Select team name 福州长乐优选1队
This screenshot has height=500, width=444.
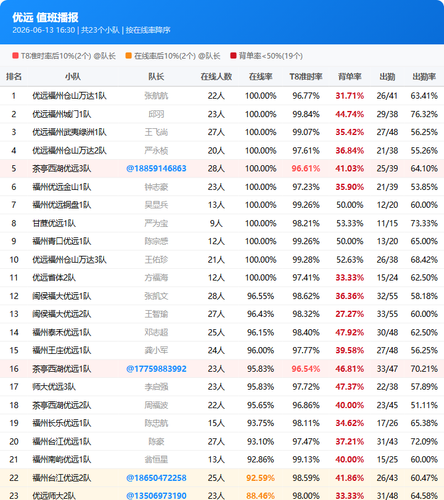pyautogui.click(x=62, y=423)
